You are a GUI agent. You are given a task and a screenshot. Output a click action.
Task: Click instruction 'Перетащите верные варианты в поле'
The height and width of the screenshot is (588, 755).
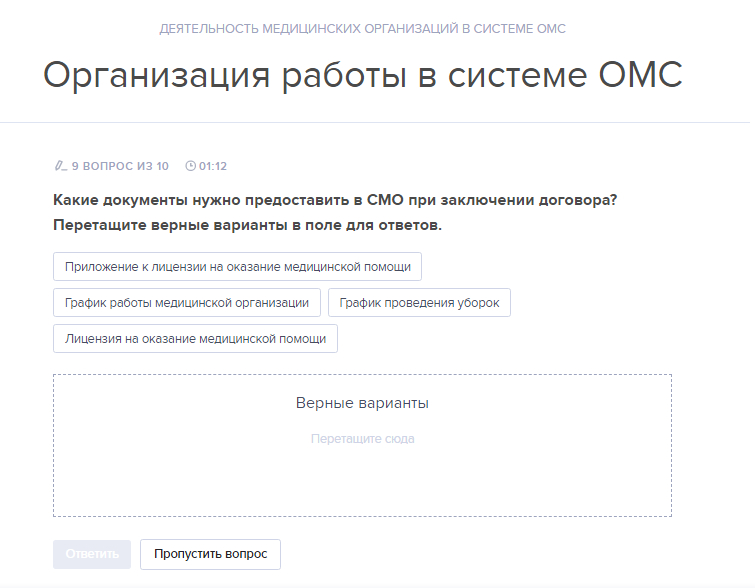click(x=247, y=225)
